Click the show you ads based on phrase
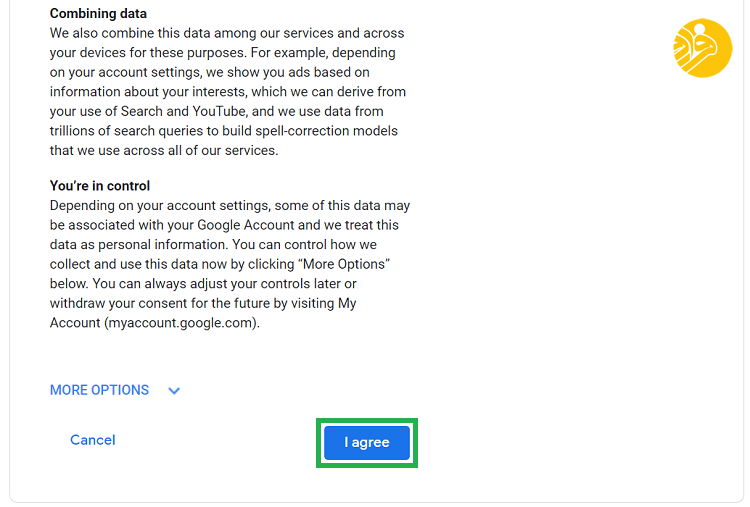Screen dimensions: 750x507 [298, 72]
